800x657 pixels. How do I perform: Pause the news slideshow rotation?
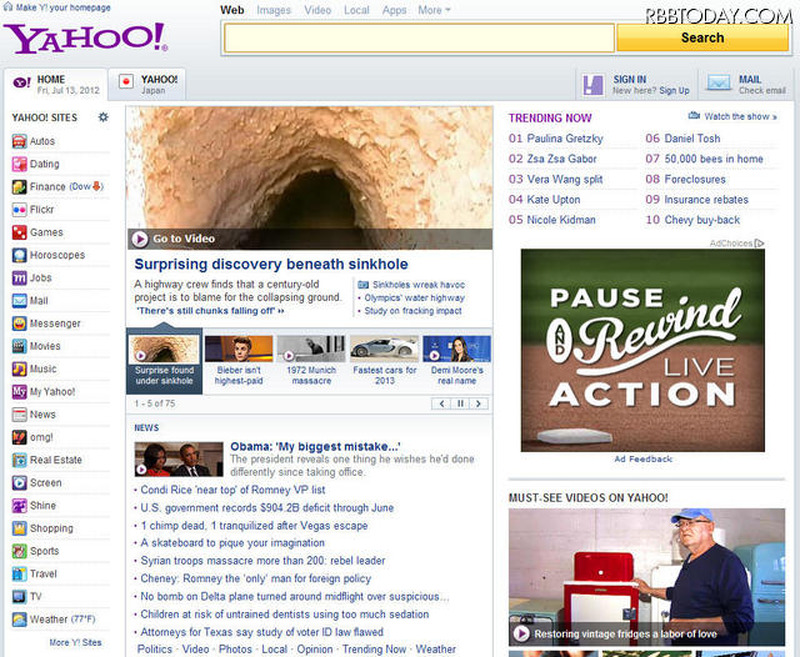(461, 404)
